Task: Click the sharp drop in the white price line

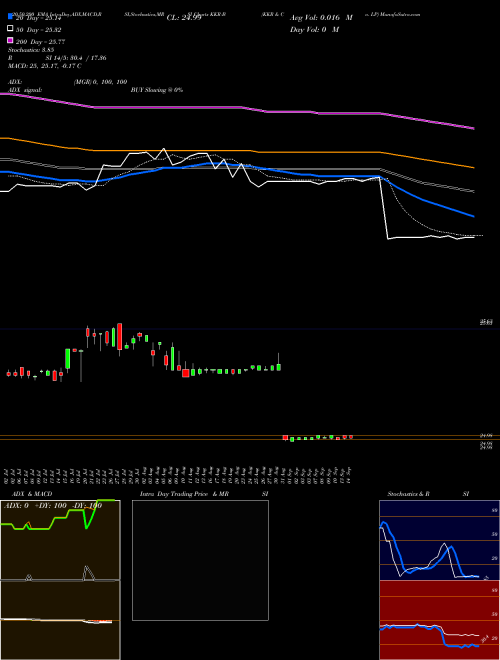Action: coord(384,208)
